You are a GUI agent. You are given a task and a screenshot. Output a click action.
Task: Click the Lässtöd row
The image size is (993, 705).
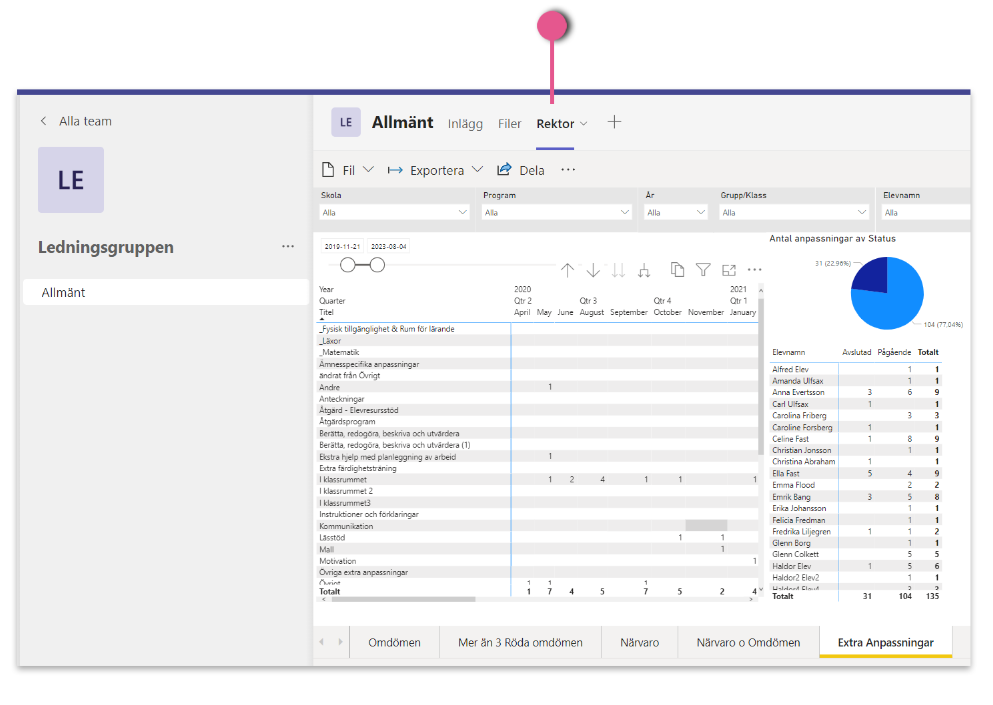coord(537,537)
